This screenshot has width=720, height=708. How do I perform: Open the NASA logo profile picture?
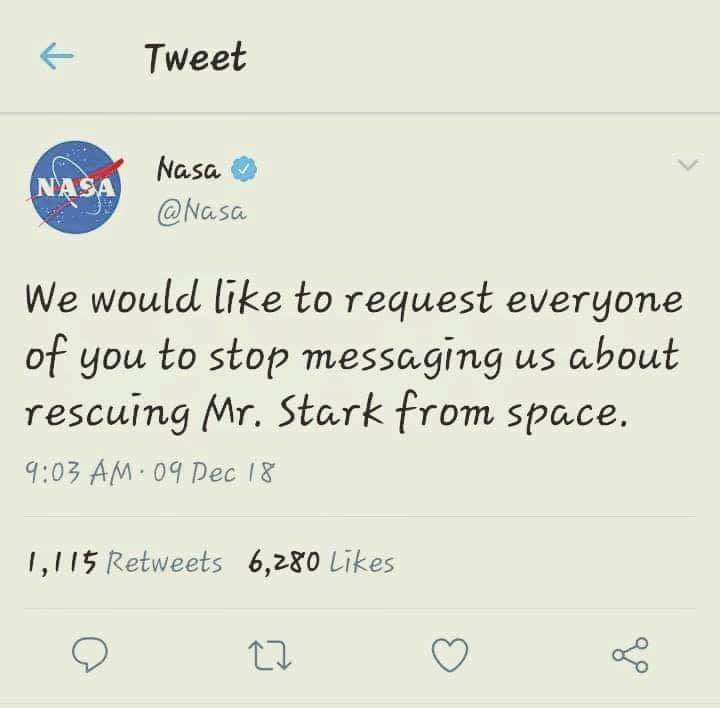pos(78,188)
